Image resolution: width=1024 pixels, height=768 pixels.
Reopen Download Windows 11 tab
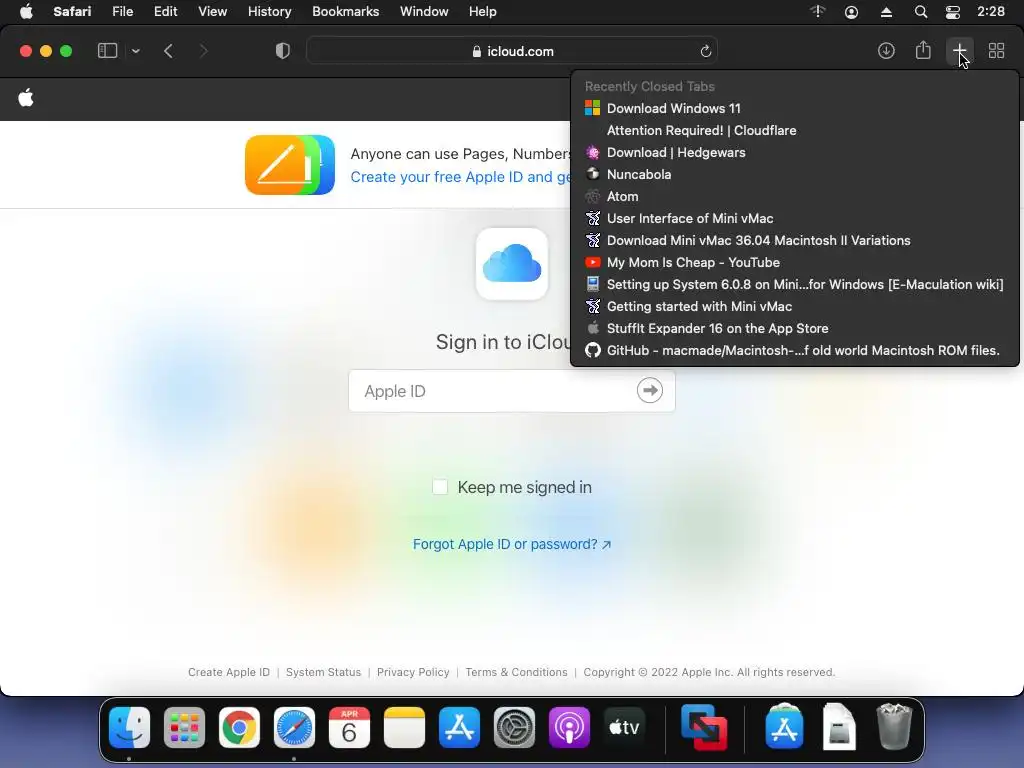pyautogui.click(x=794, y=108)
